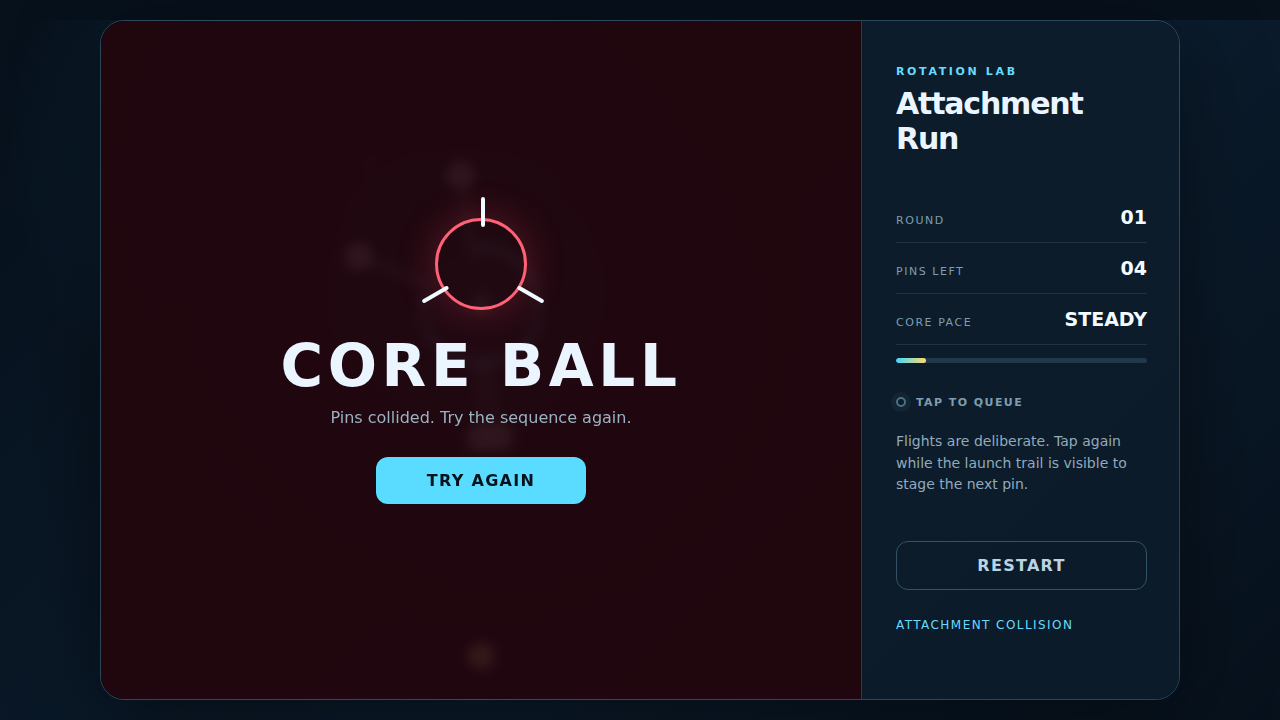Click the Restart button
This screenshot has width=1280, height=720.
click(x=1021, y=566)
